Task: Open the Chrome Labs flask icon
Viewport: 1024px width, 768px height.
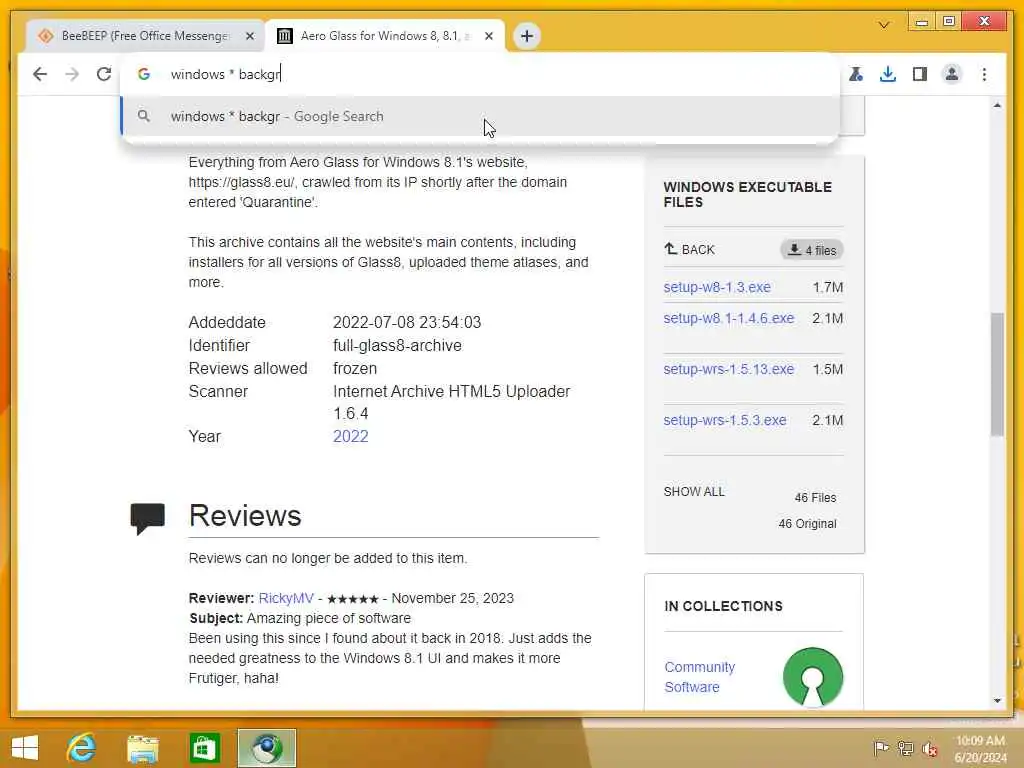Action: [856, 74]
